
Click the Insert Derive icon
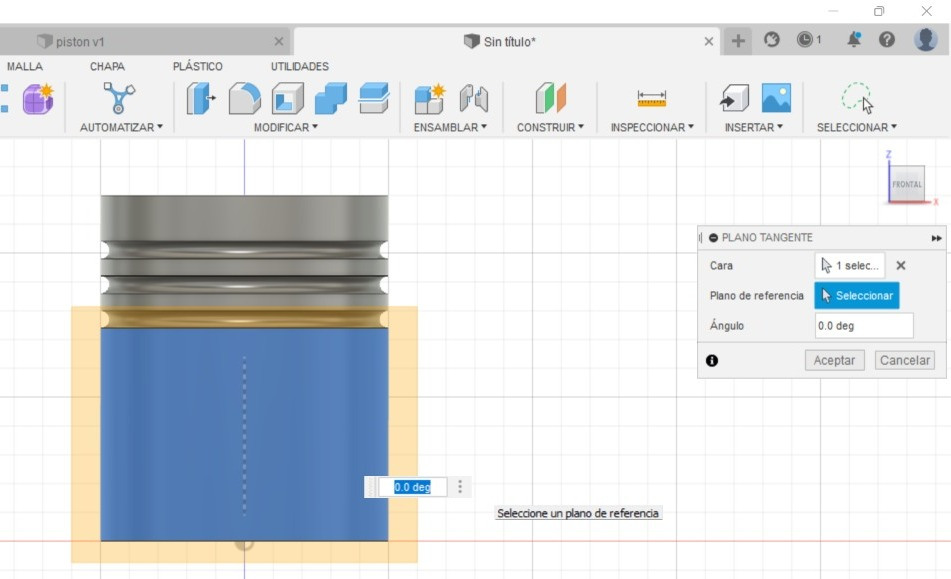734,98
